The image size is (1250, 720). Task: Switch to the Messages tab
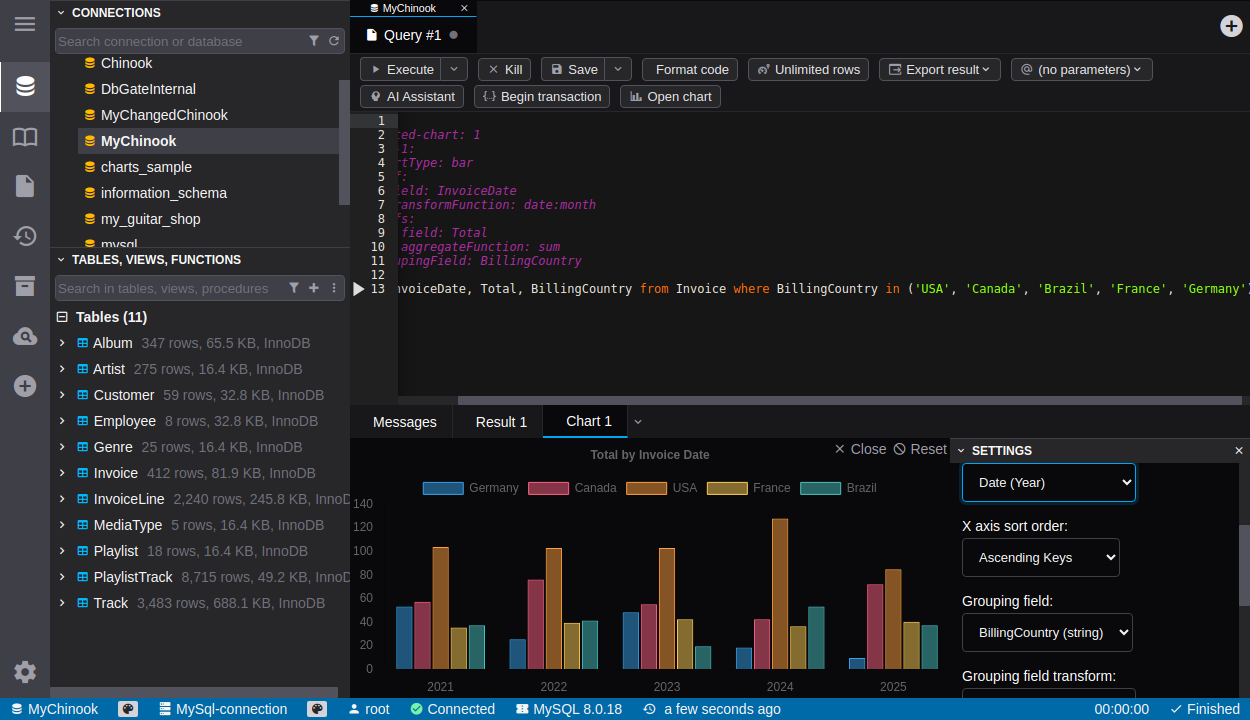point(404,422)
